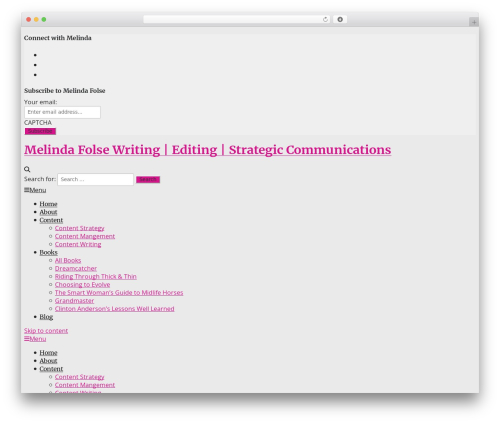Click the pink Search button
This screenshot has height=423, width=500.
[x=148, y=180]
